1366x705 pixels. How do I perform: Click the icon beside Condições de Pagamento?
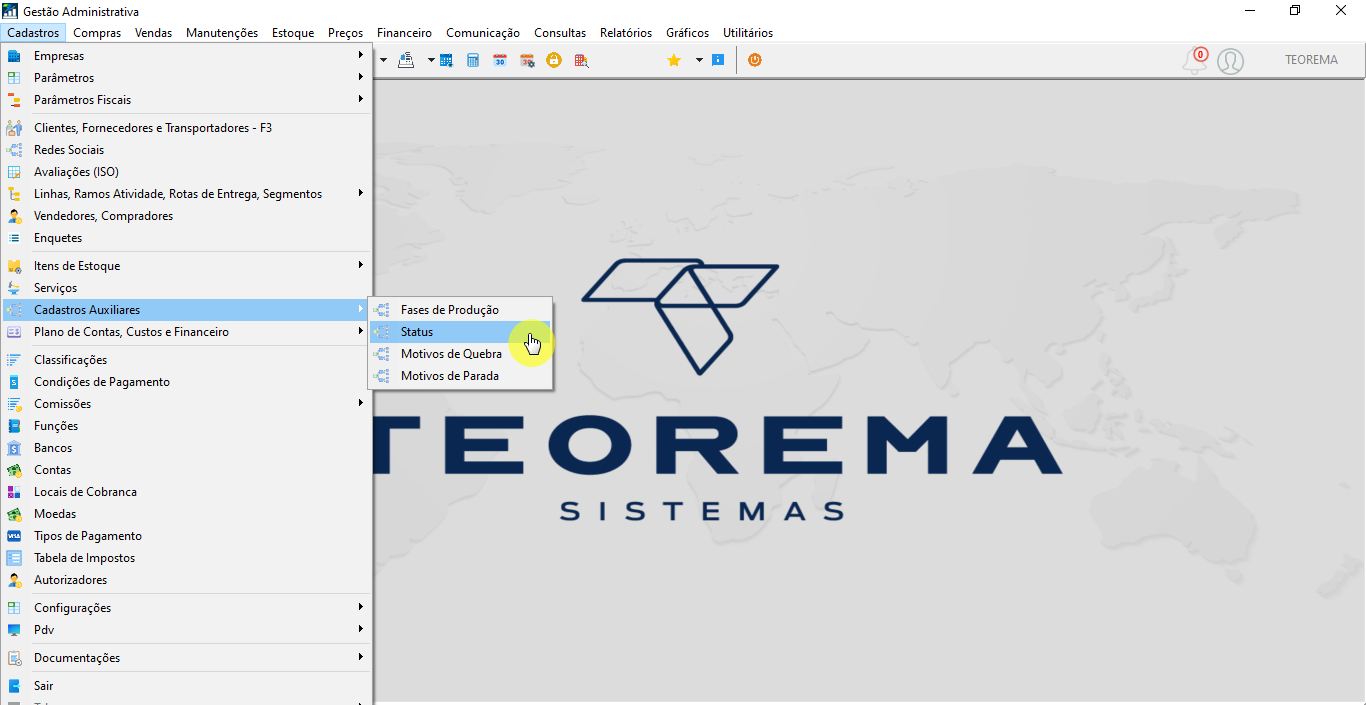(x=14, y=382)
